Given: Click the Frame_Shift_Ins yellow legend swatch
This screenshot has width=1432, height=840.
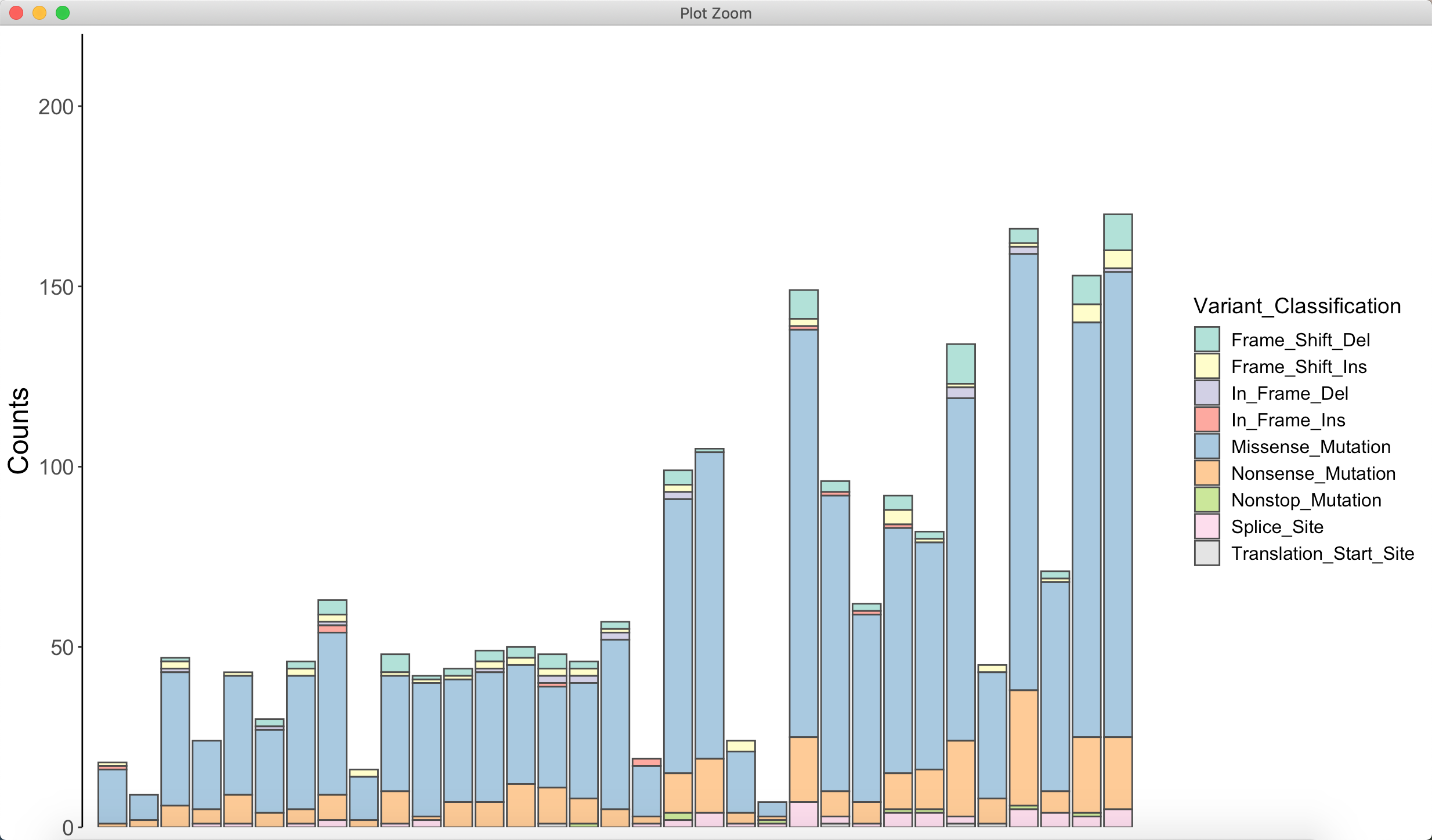Looking at the screenshot, I should coord(1207,366).
